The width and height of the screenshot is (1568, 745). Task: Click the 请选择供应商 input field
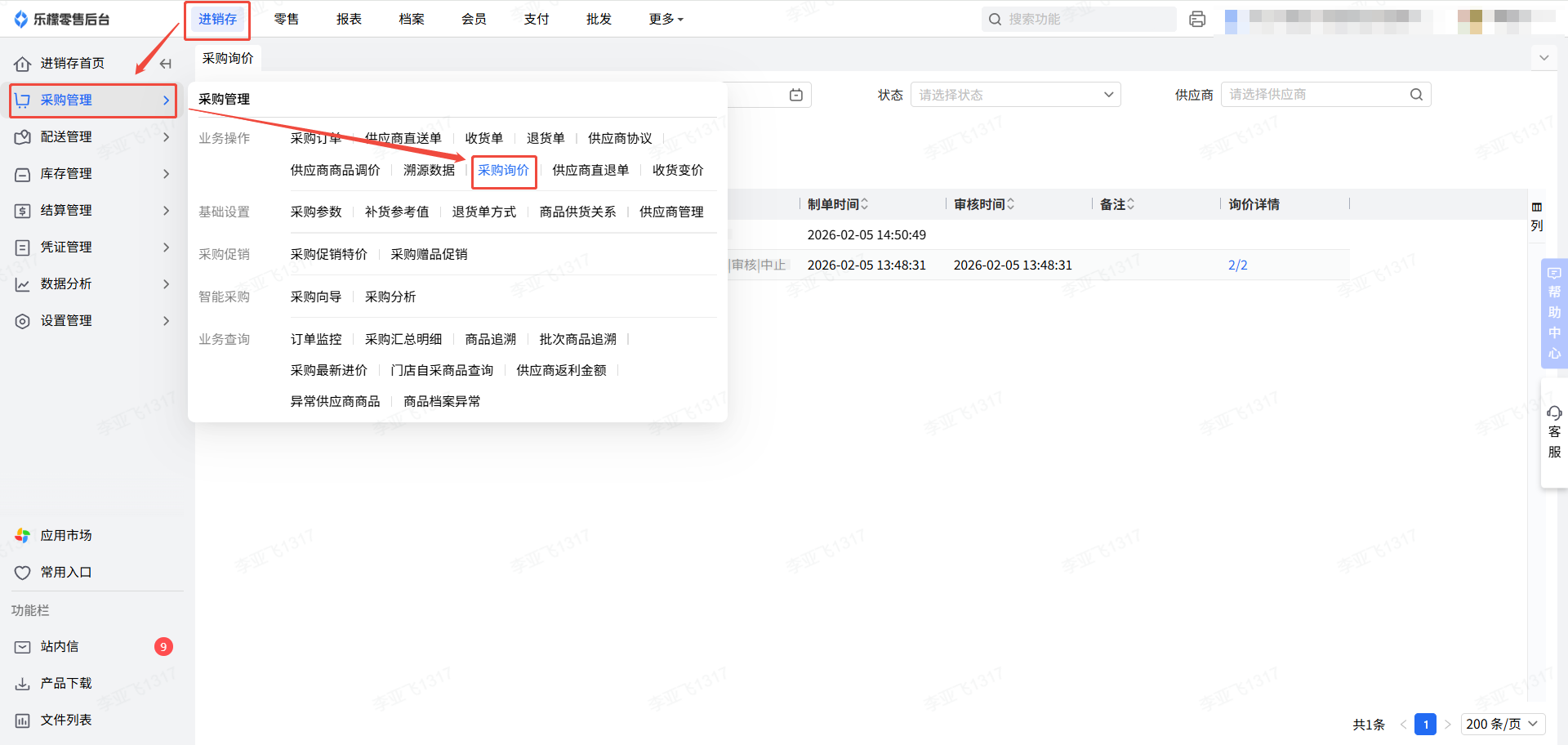click(1325, 95)
